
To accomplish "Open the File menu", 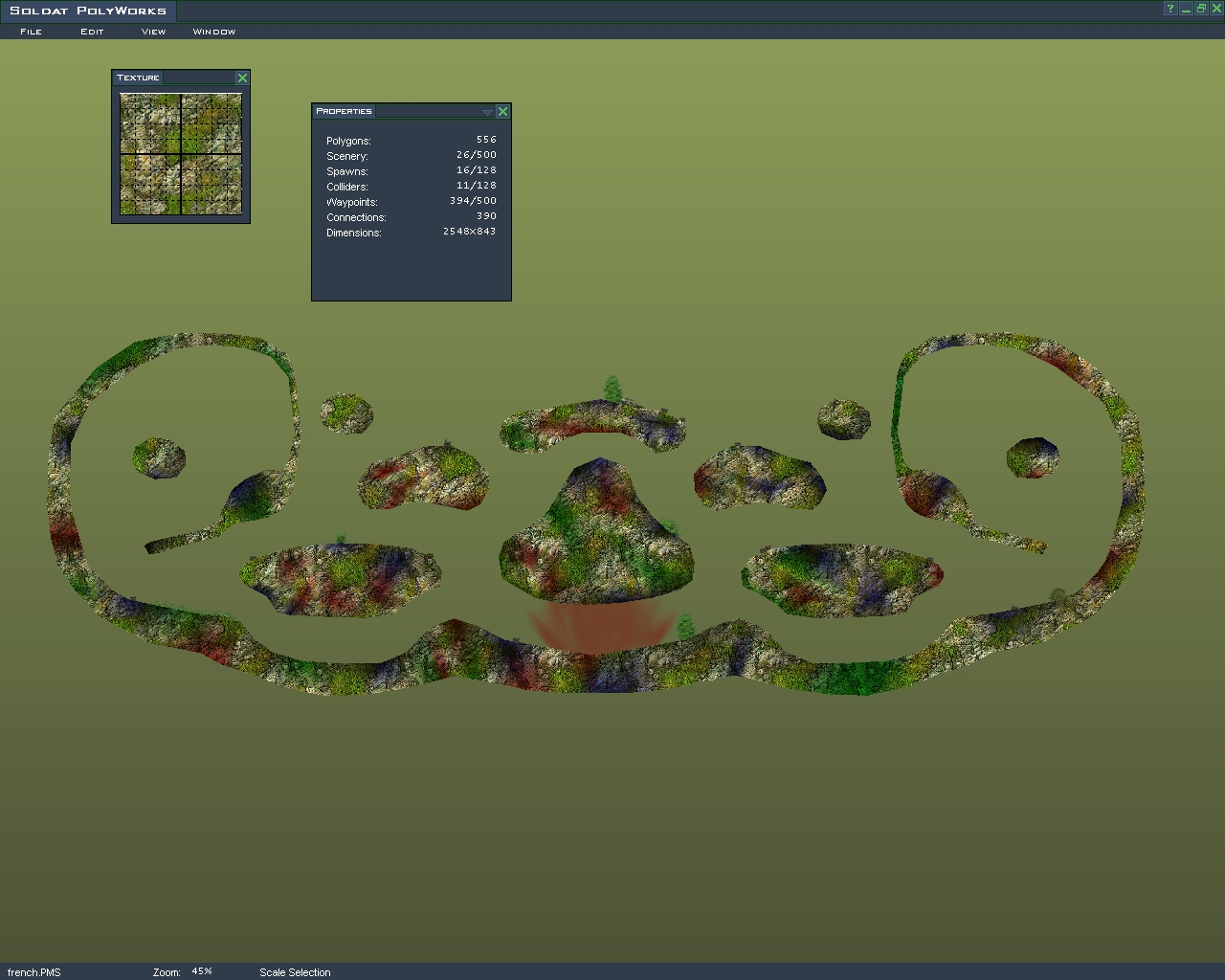I will point(31,32).
